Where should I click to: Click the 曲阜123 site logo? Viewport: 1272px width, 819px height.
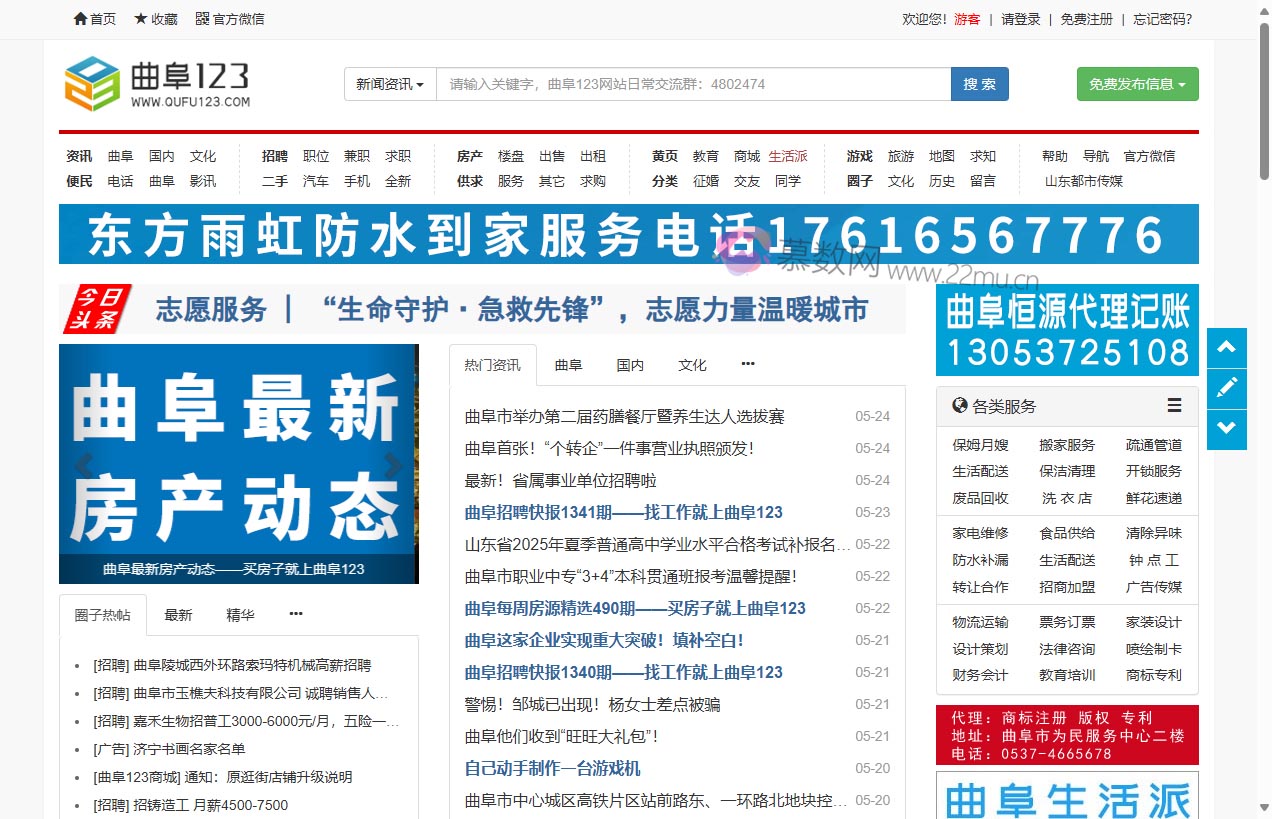pos(157,84)
